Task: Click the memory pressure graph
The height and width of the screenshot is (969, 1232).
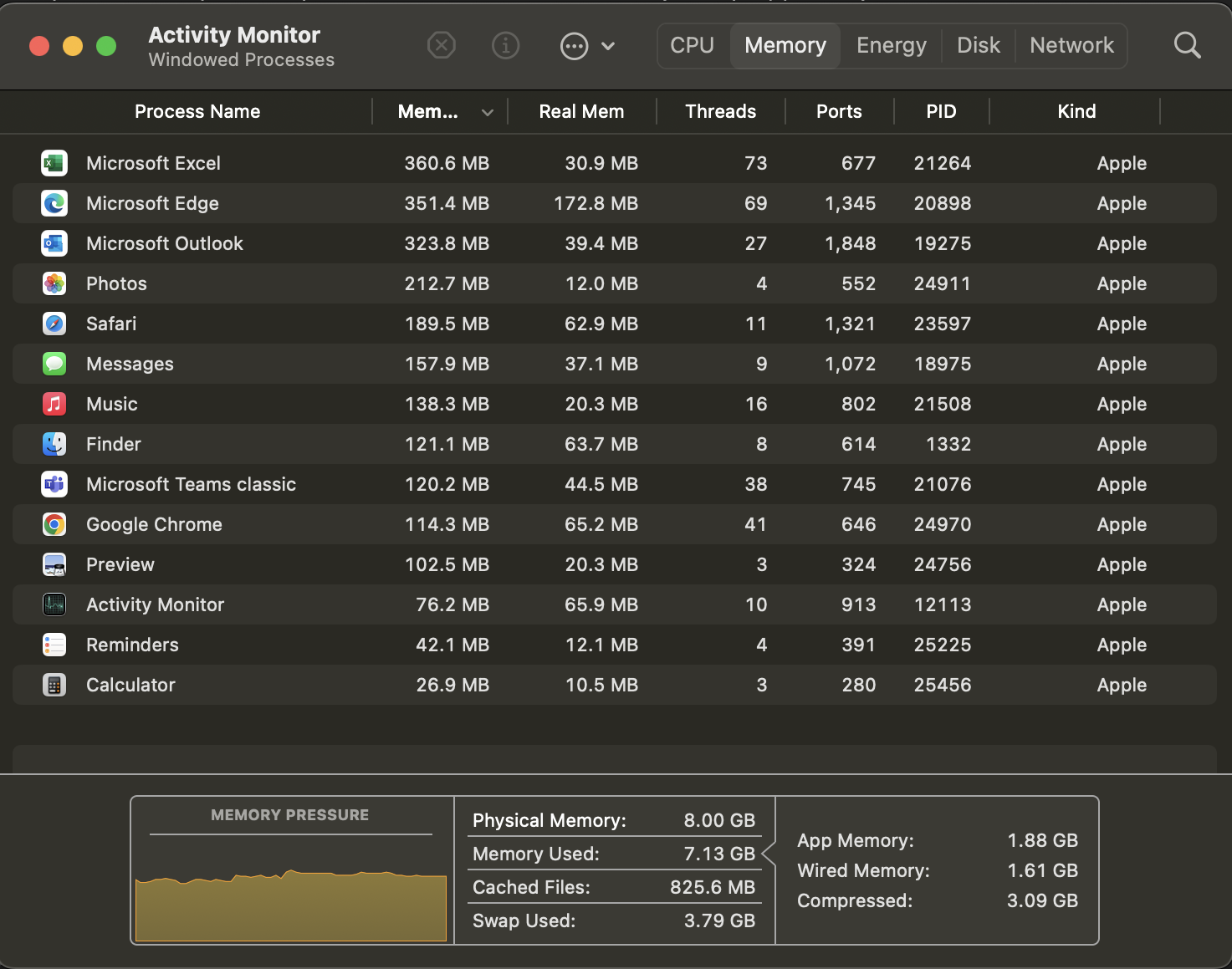Action: point(291,905)
